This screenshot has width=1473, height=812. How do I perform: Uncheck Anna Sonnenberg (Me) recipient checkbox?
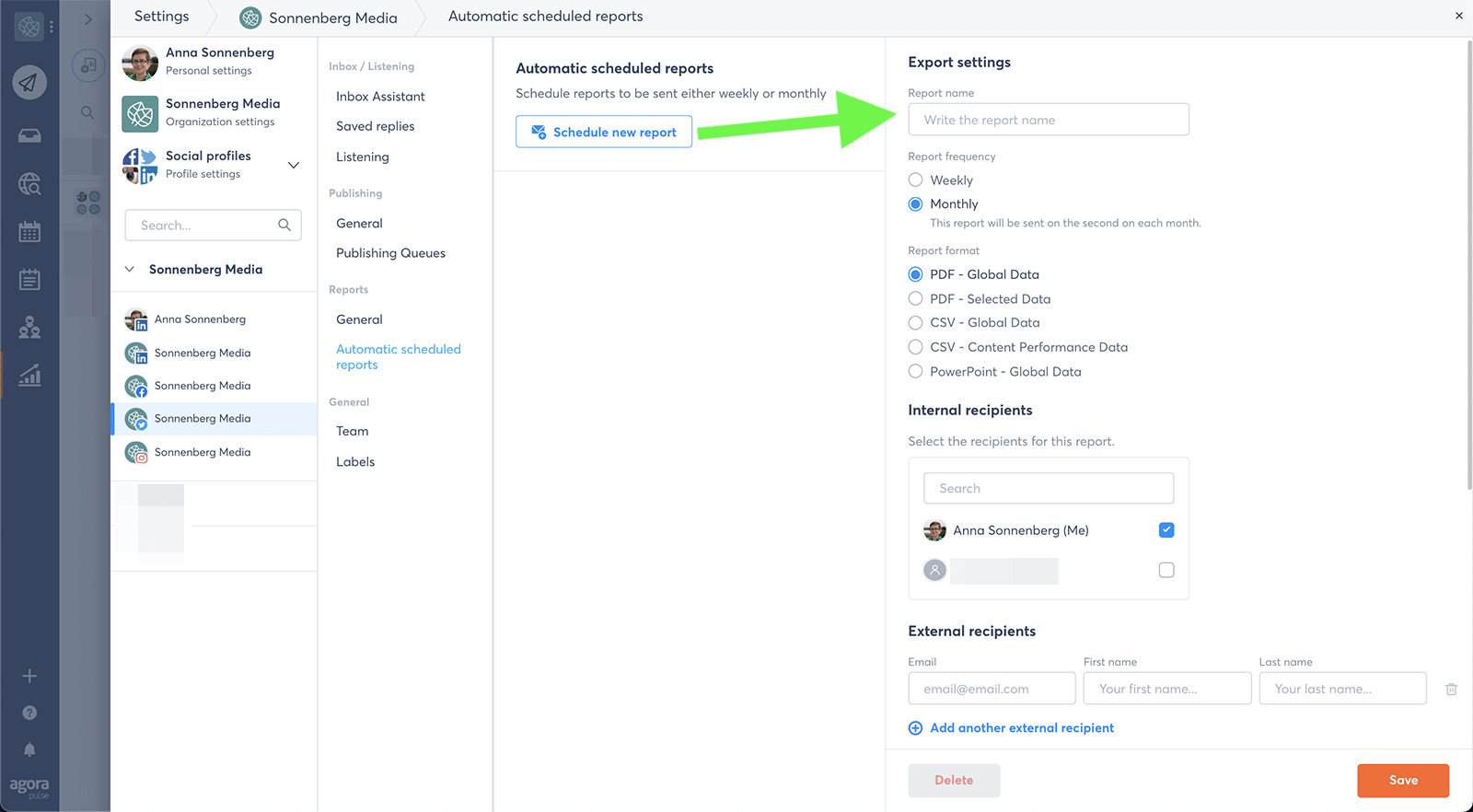pyautogui.click(x=1166, y=530)
